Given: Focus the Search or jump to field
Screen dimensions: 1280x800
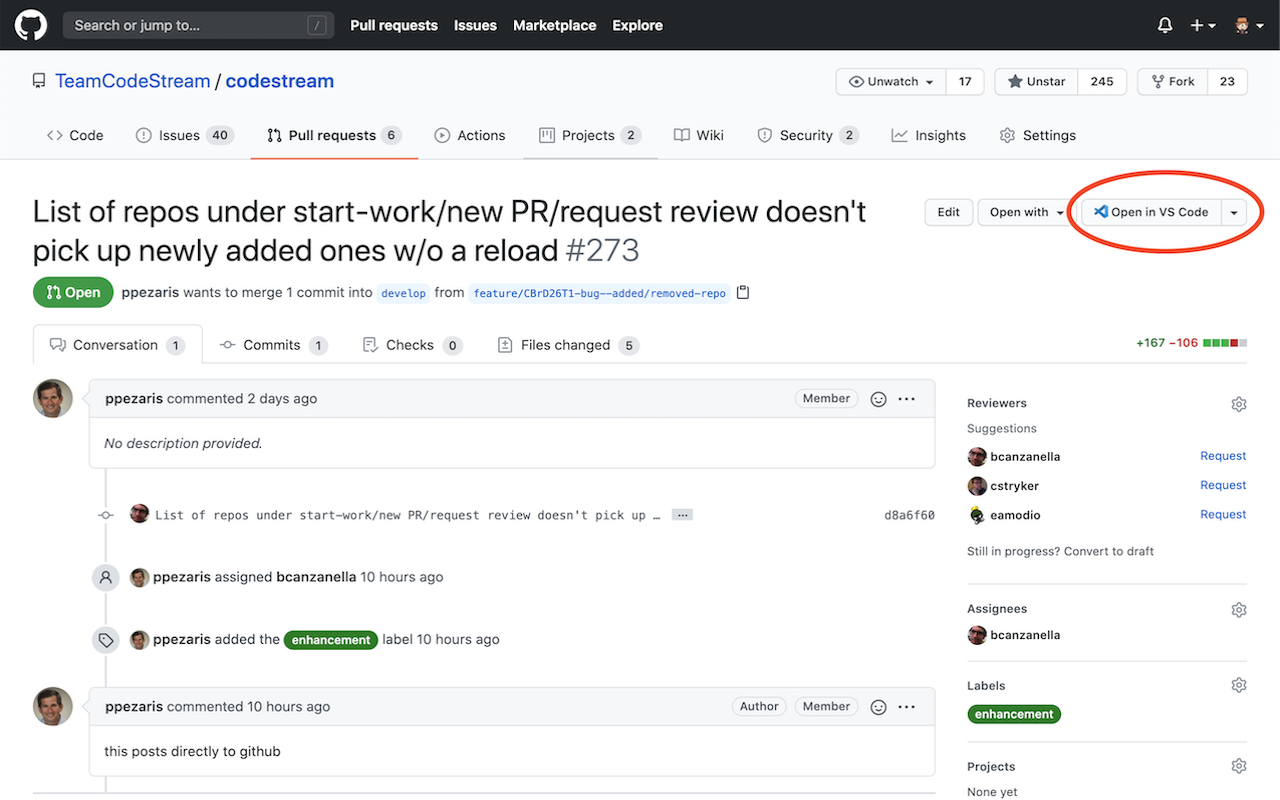Looking at the screenshot, I should [196, 25].
